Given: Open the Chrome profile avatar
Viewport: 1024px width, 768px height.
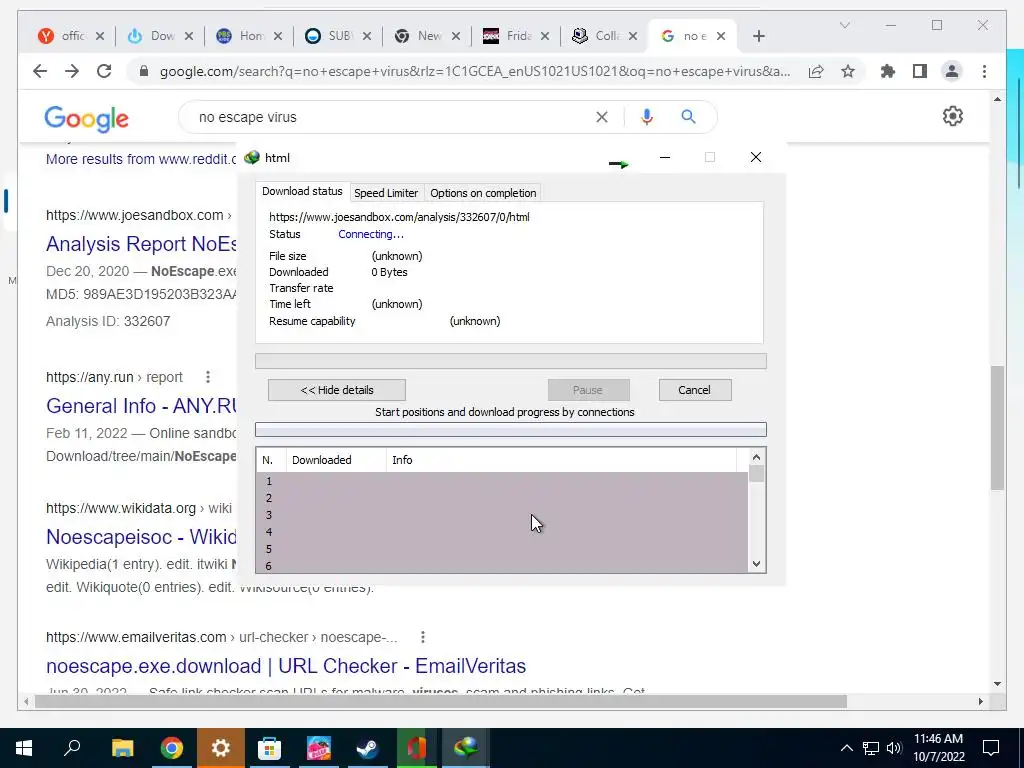Looking at the screenshot, I should [952, 71].
